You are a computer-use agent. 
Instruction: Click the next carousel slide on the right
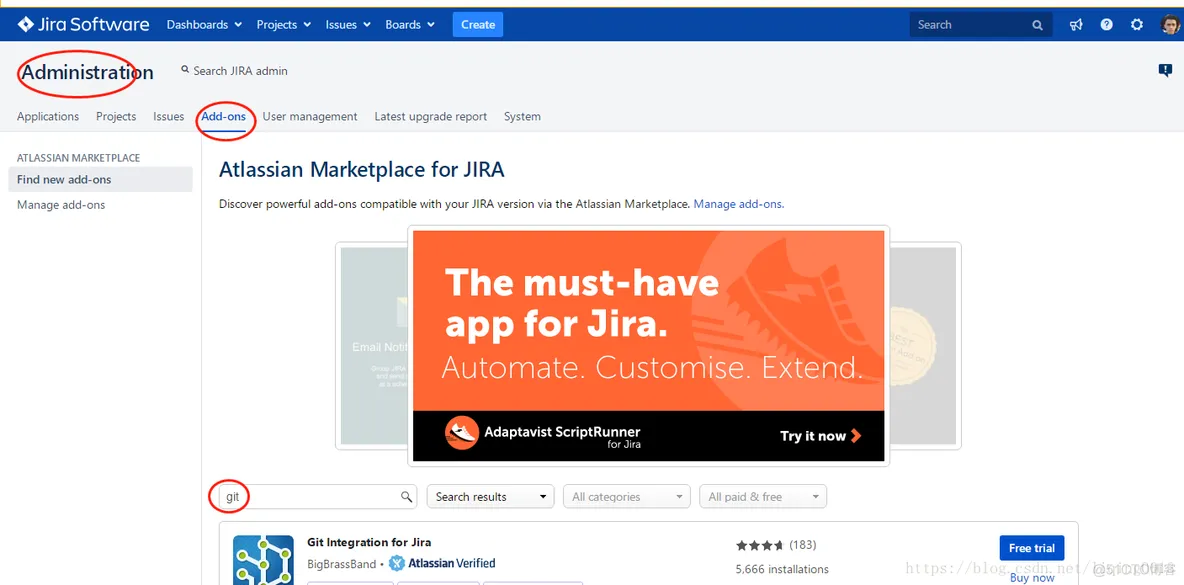click(925, 346)
